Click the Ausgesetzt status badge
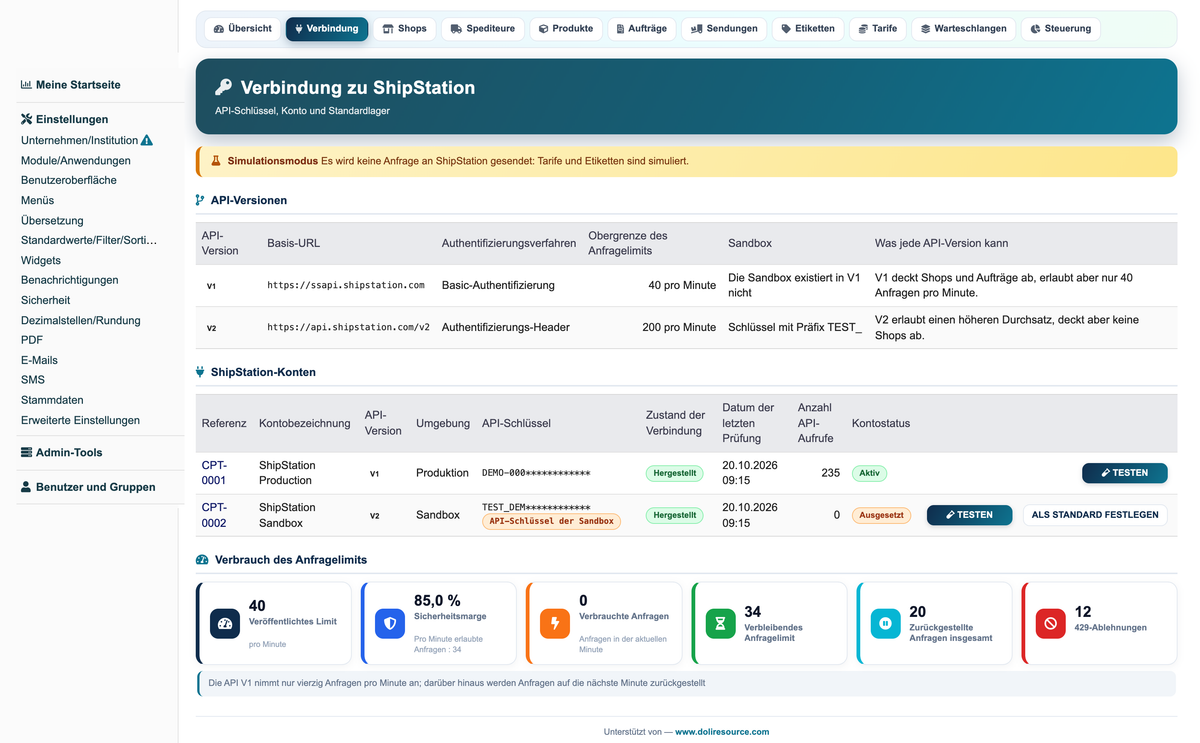The width and height of the screenshot is (1200, 743). click(x=882, y=515)
